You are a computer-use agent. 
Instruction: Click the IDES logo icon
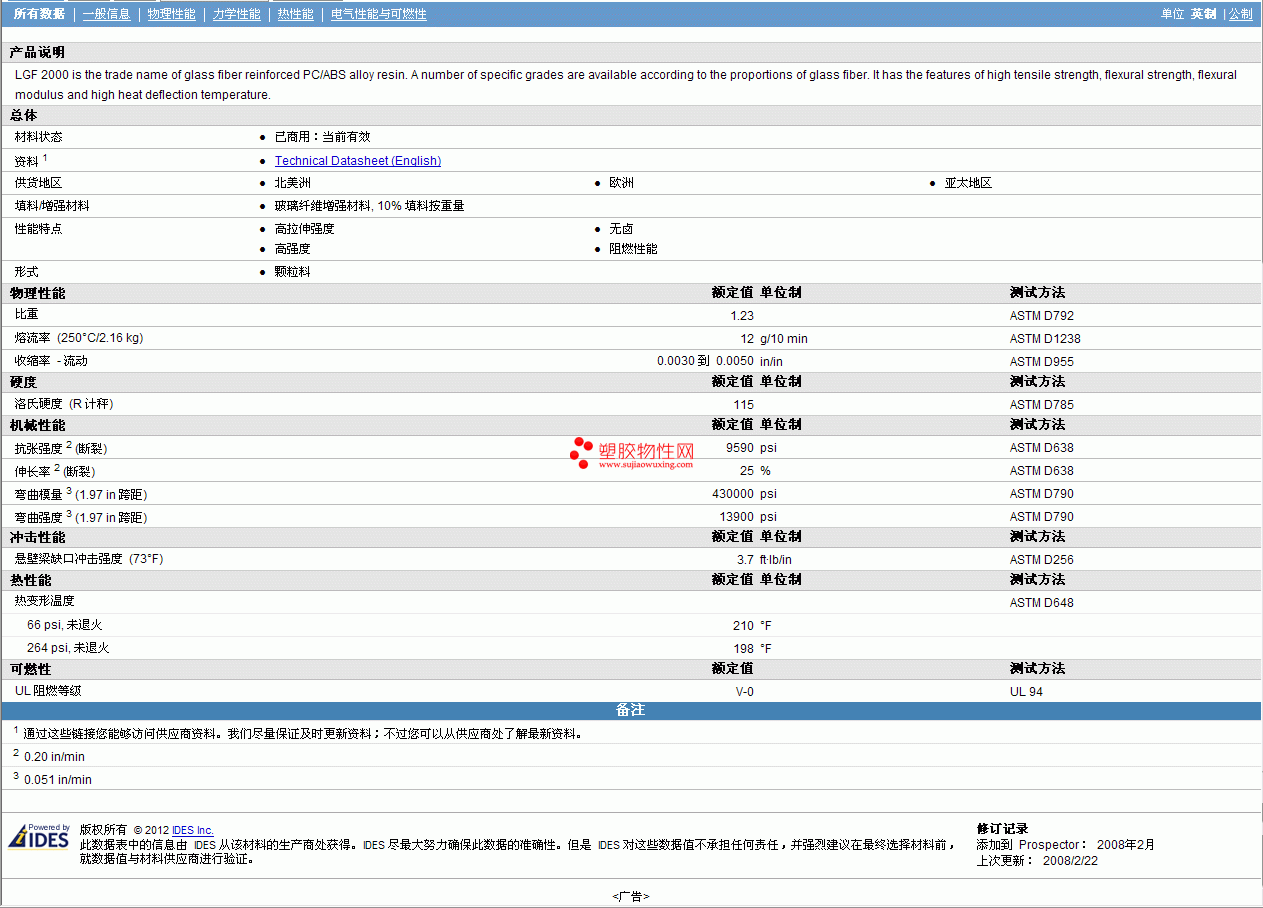(39, 836)
